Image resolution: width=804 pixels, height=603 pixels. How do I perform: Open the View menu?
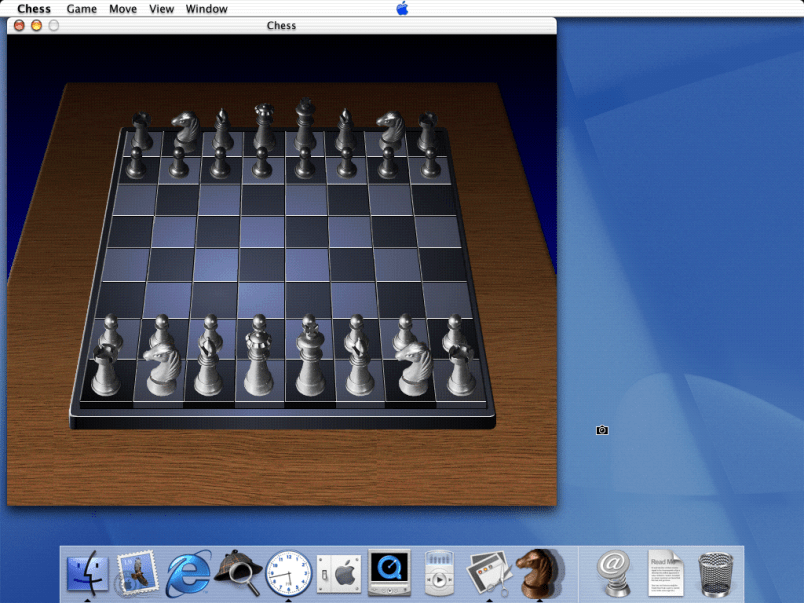click(161, 9)
